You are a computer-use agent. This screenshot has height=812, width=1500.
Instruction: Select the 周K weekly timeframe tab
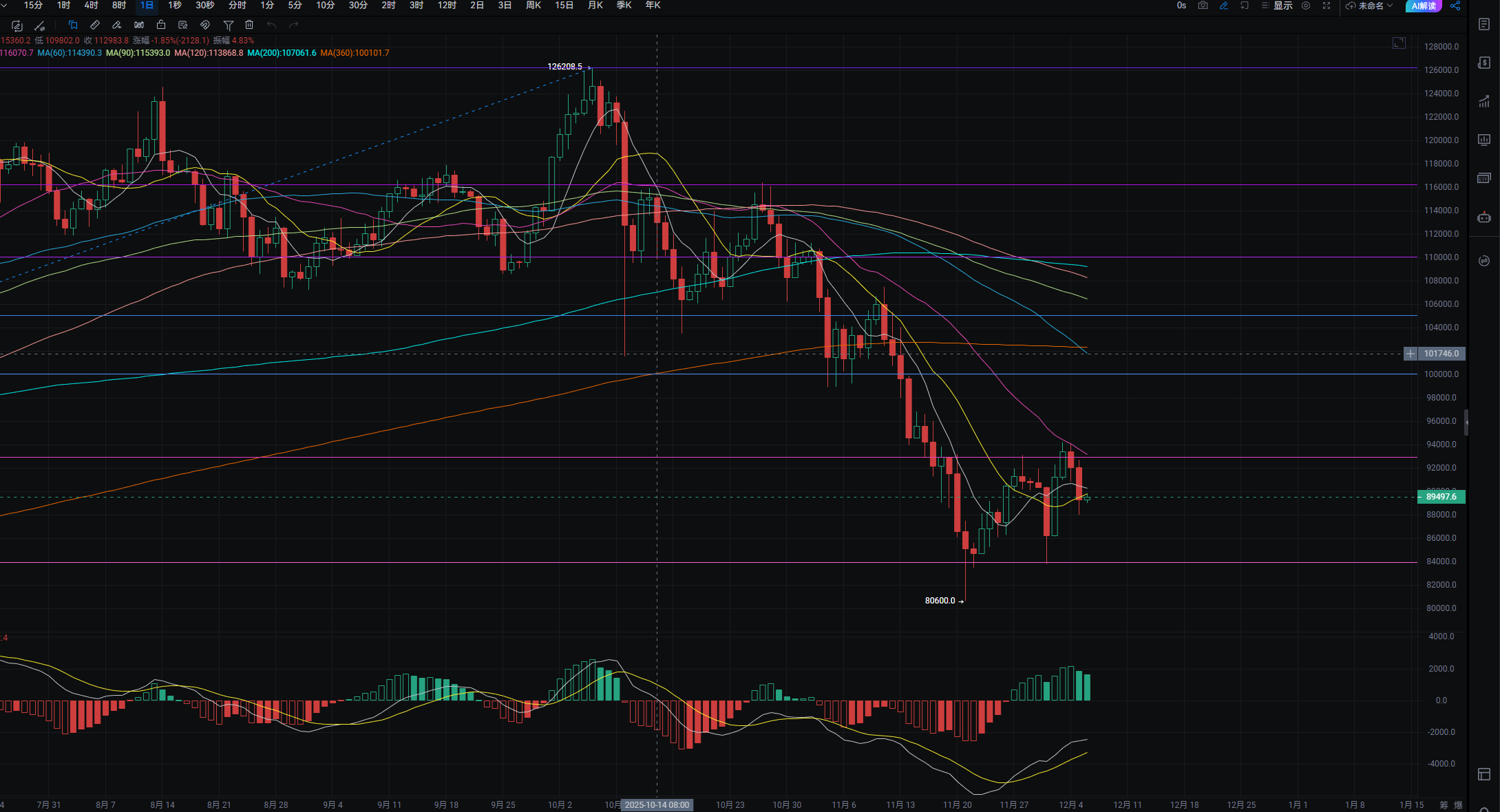coord(534,6)
